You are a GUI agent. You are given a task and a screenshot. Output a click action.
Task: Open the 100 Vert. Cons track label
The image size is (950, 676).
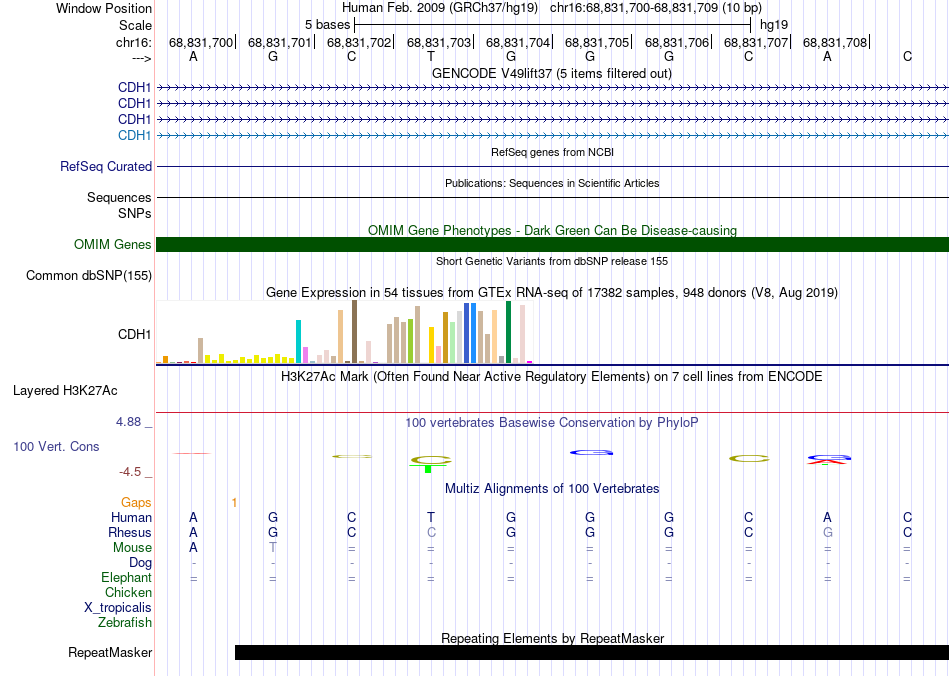57,446
